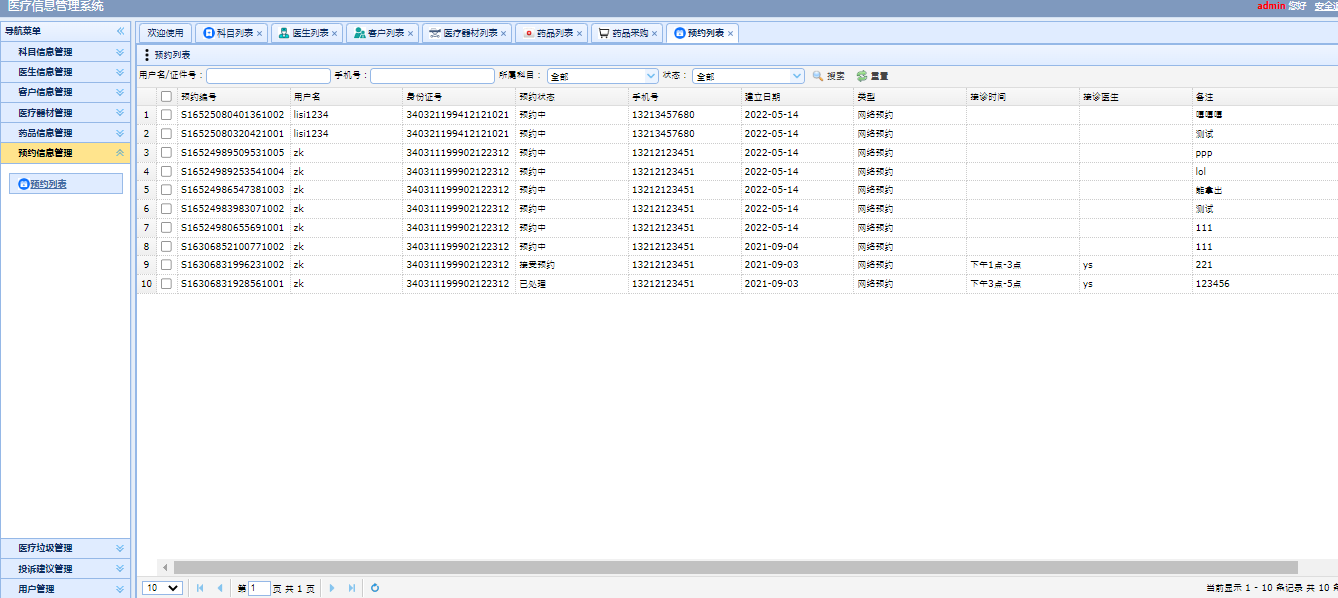Open 预约列表 link in sidebar
Screen dimensions: 1338x598
48,184
